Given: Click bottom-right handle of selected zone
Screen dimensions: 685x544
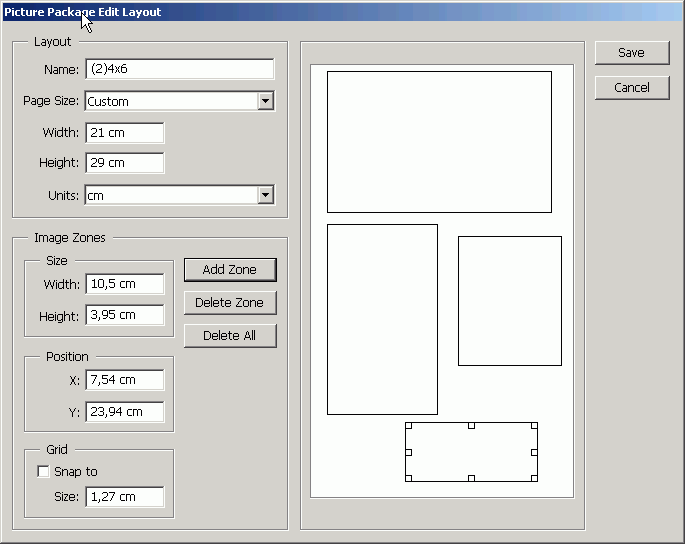Looking at the screenshot, I should (534, 478).
